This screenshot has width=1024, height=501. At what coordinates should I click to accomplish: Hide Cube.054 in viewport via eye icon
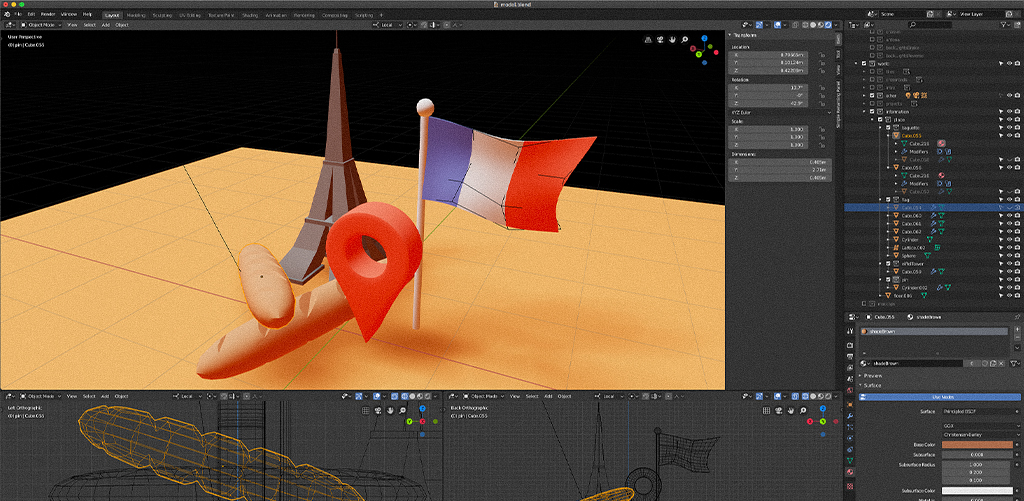1009,208
